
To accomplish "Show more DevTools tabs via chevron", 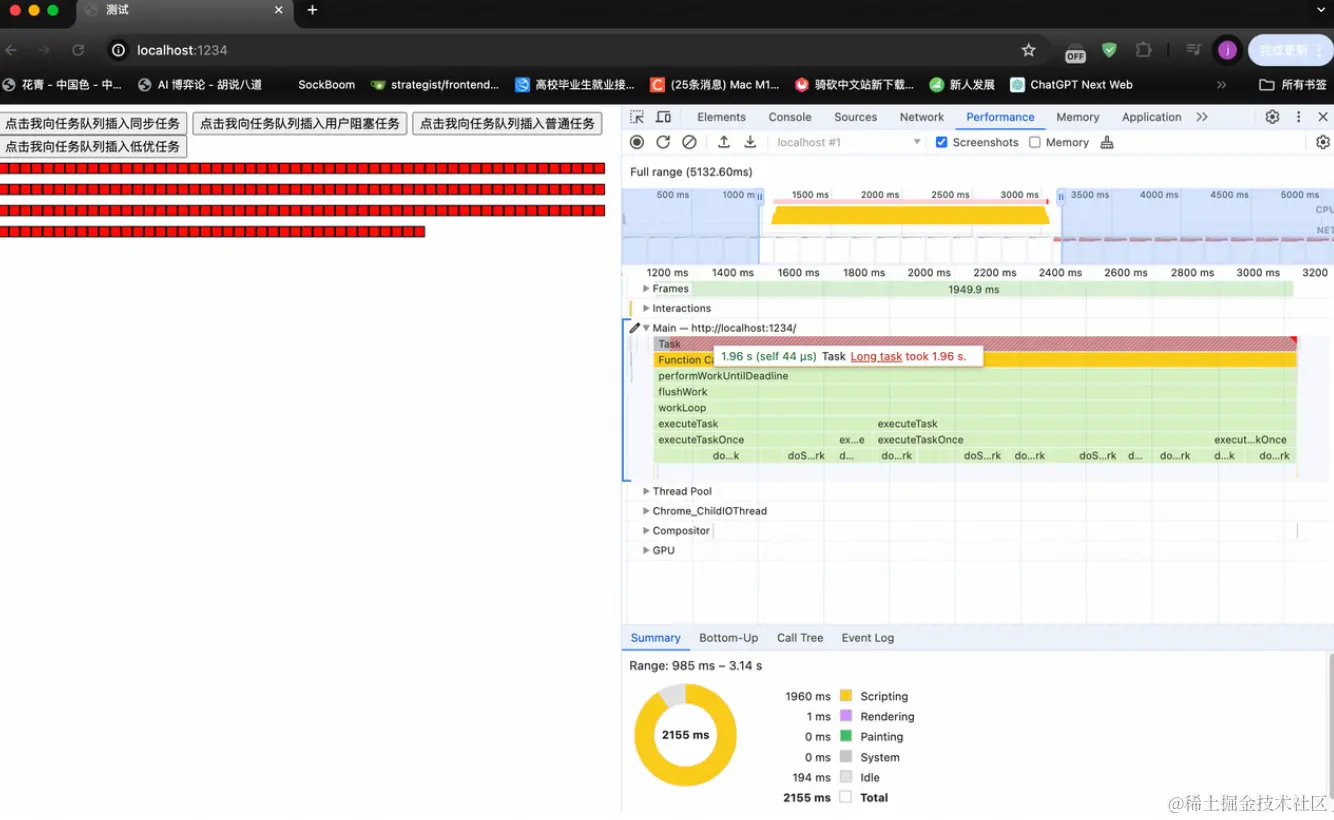I will coord(1202,117).
